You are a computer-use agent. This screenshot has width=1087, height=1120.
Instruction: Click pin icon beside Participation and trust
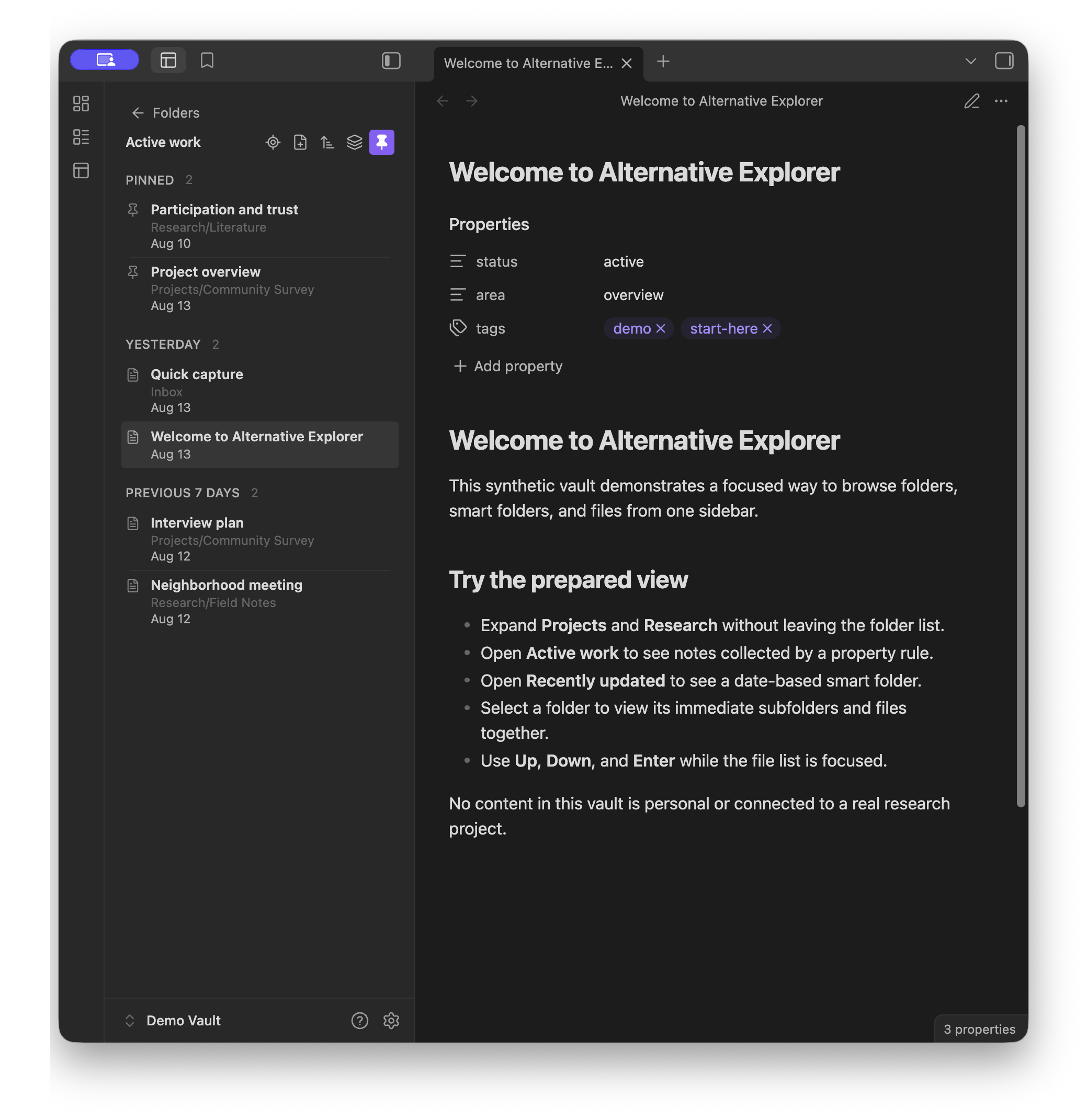coord(133,210)
